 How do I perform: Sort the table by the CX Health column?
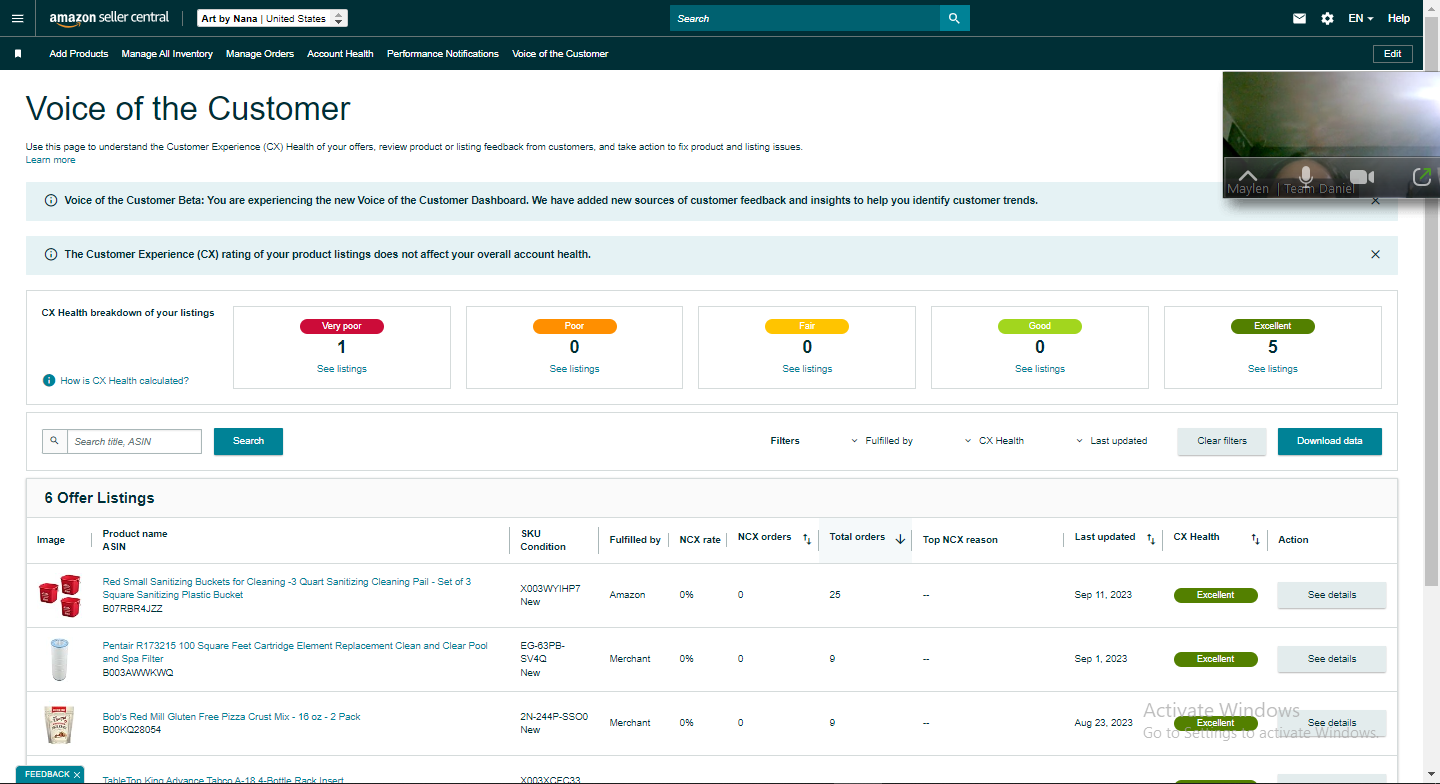tap(1255, 539)
